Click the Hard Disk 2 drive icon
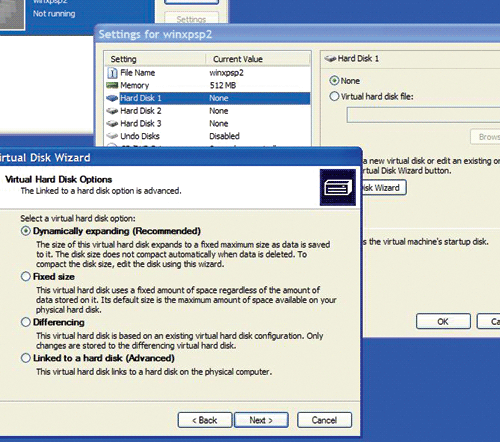 point(112,111)
